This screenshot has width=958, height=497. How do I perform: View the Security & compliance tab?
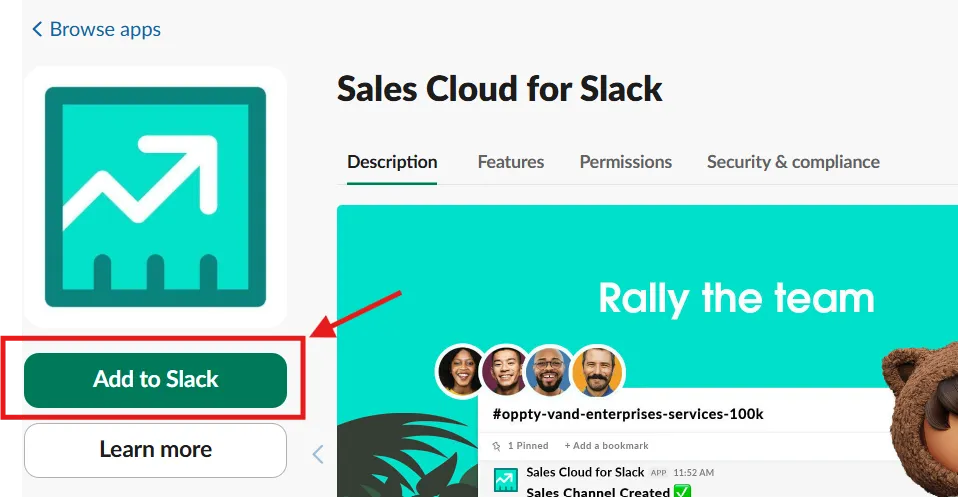(793, 162)
